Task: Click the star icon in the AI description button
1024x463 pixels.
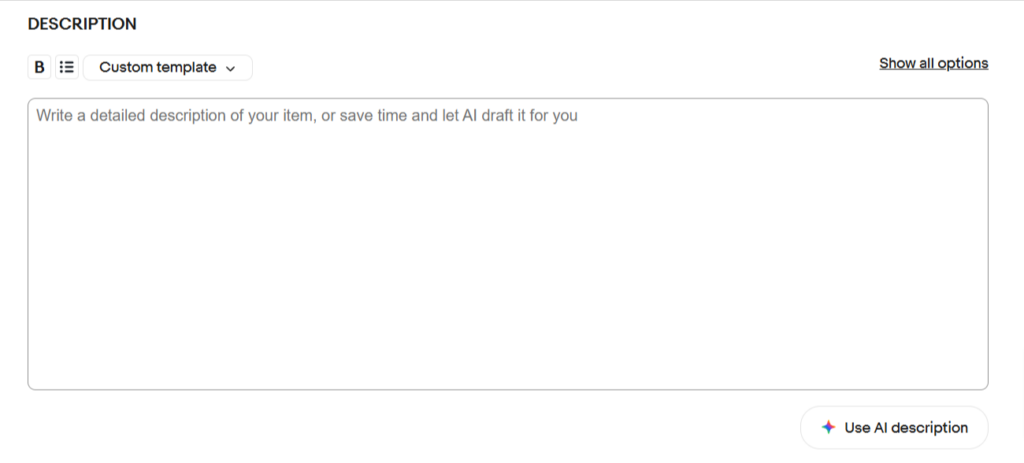Action: click(828, 428)
